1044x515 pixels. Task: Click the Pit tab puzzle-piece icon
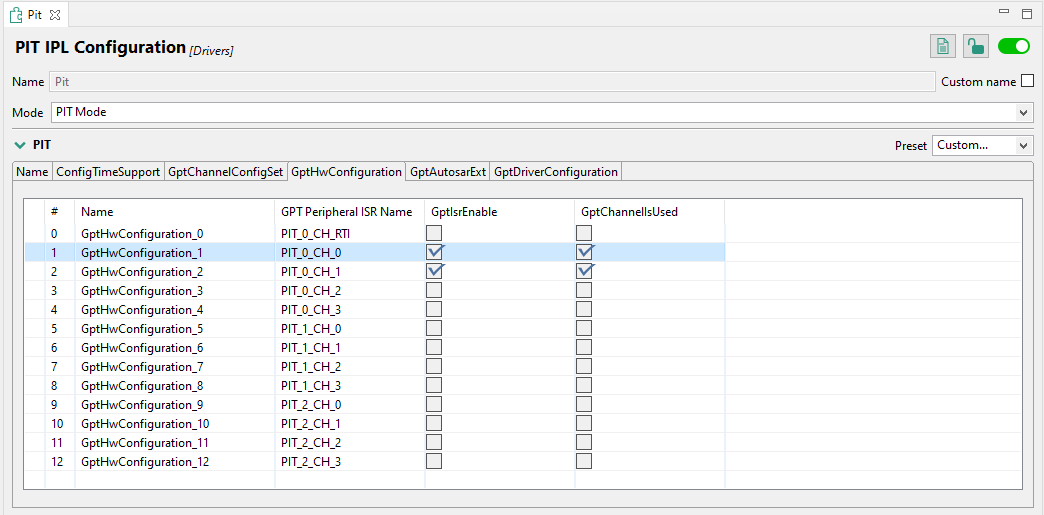(x=16, y=14)
